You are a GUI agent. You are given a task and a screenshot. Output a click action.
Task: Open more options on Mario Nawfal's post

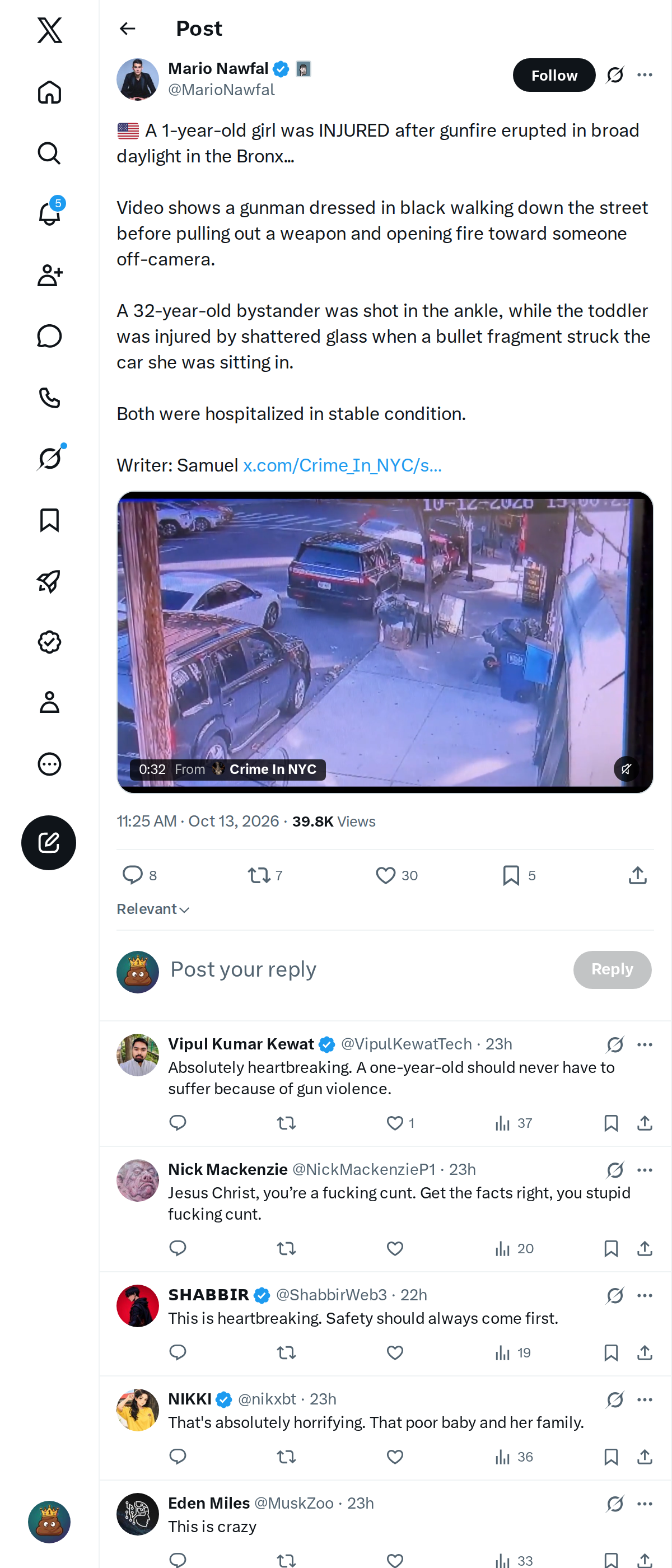[645, 75]
